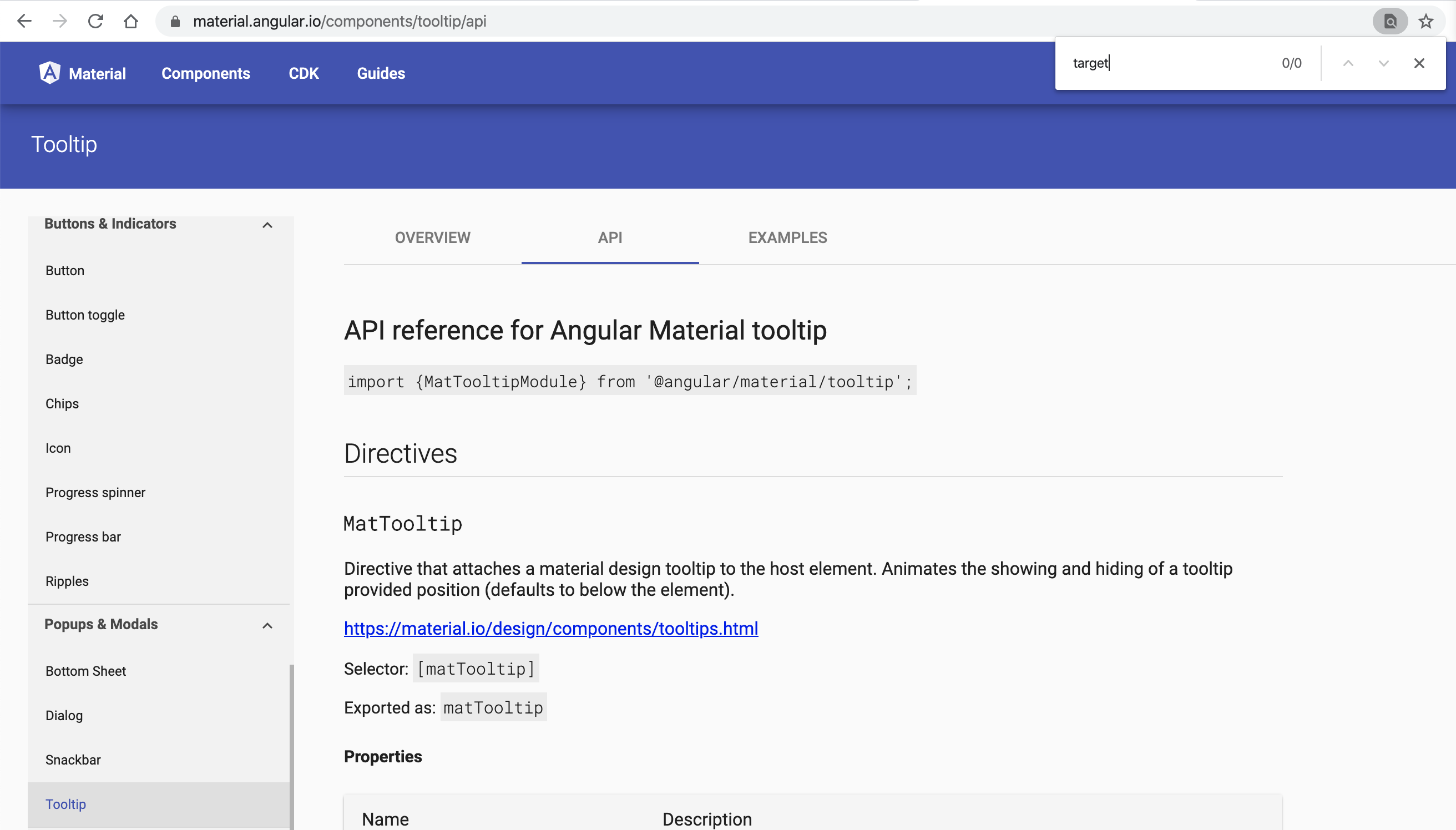Screen dimensions: 1456x830
Task: Open Ripples in the sidebar
Action: click(x=159, y=581)
